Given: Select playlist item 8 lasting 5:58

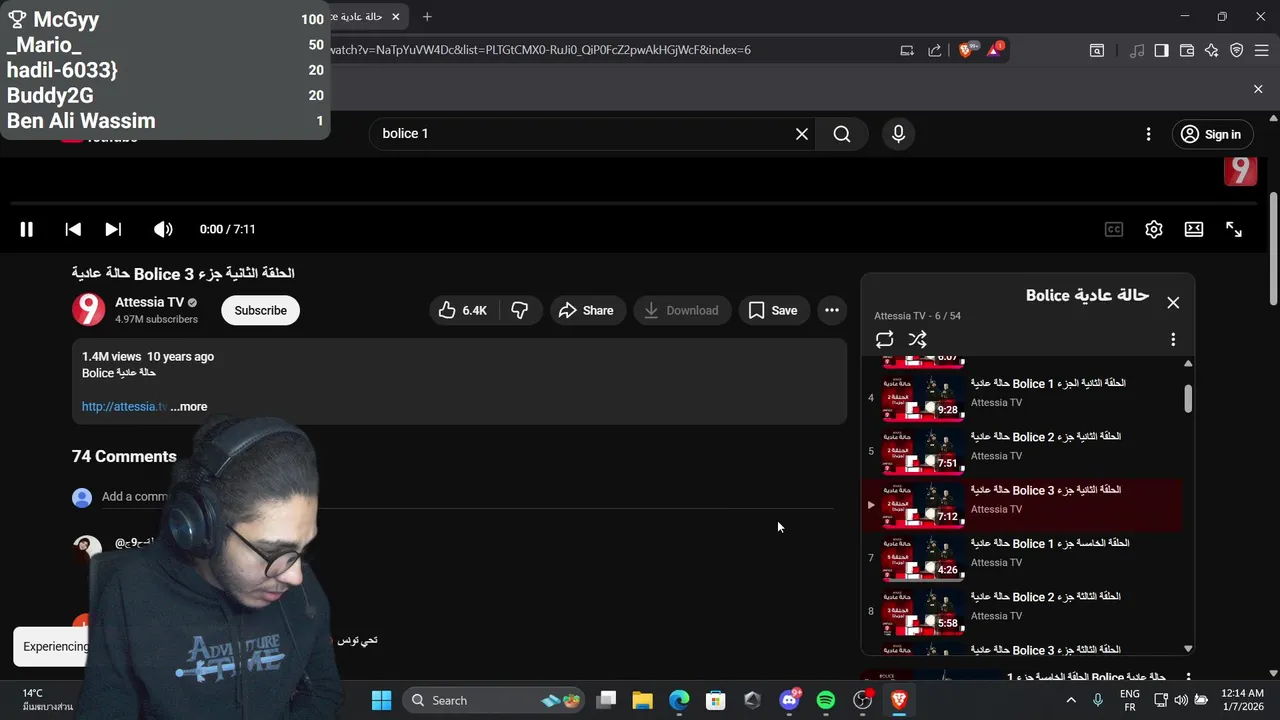Looking at the screenshot, I should 1022,611.
